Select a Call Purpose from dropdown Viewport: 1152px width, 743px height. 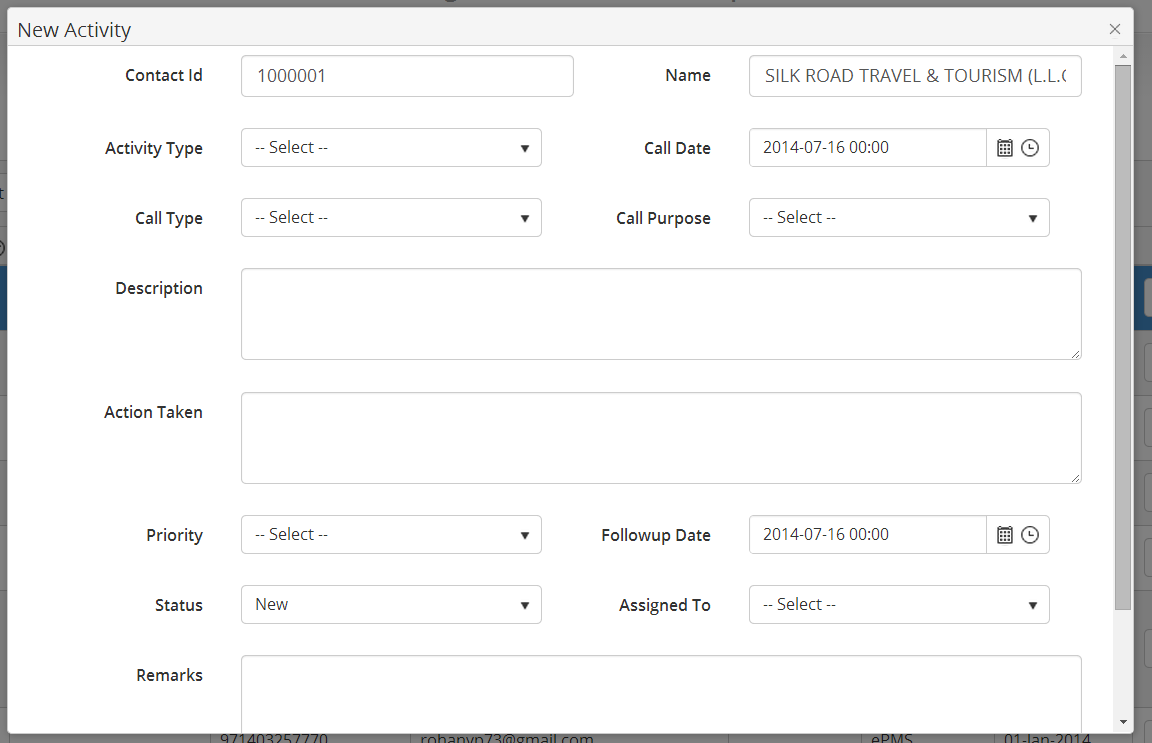tap(899, 218)
